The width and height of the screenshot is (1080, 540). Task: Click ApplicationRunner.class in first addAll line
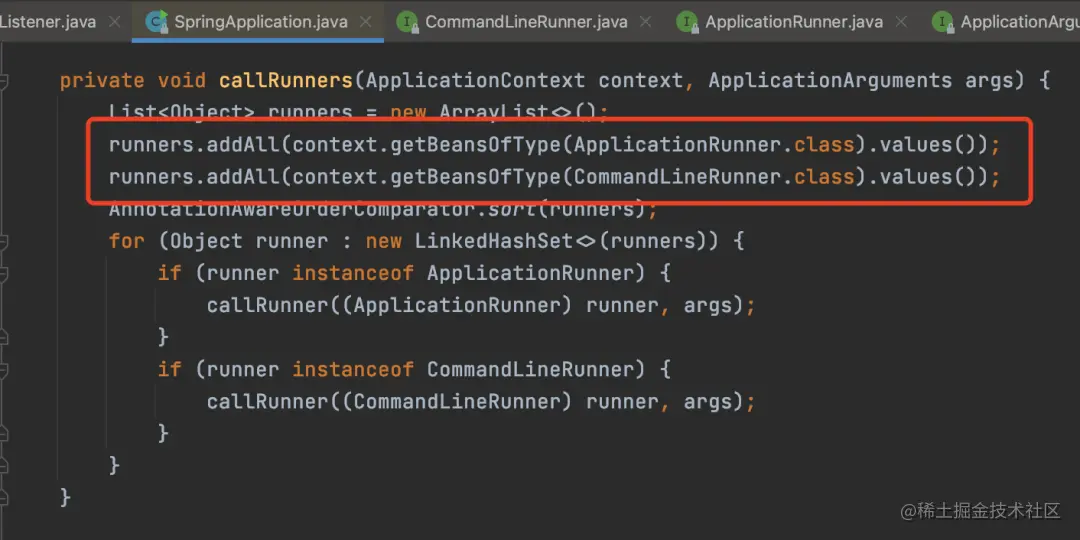click(713, 145)
